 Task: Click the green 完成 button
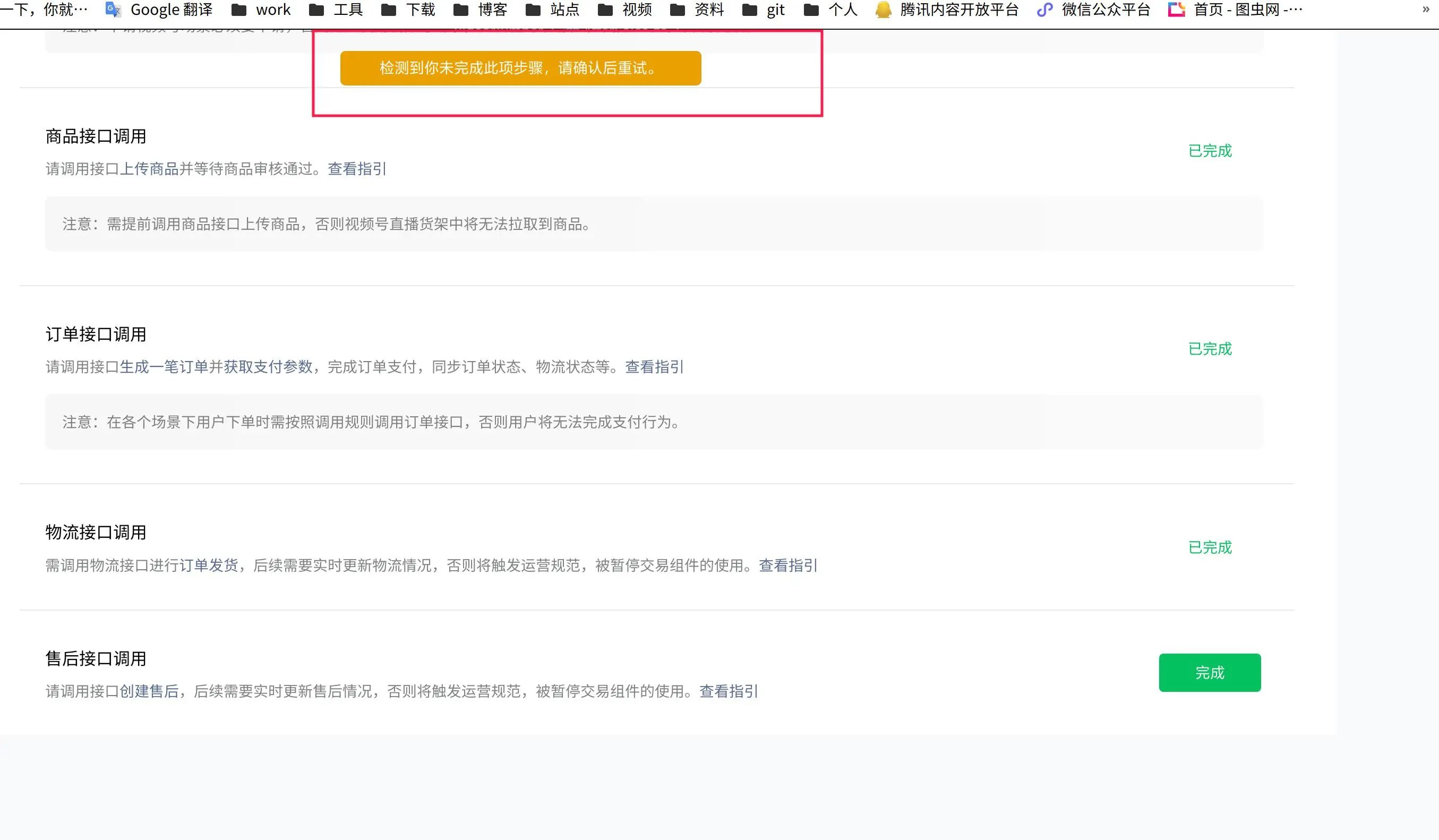1210,673
